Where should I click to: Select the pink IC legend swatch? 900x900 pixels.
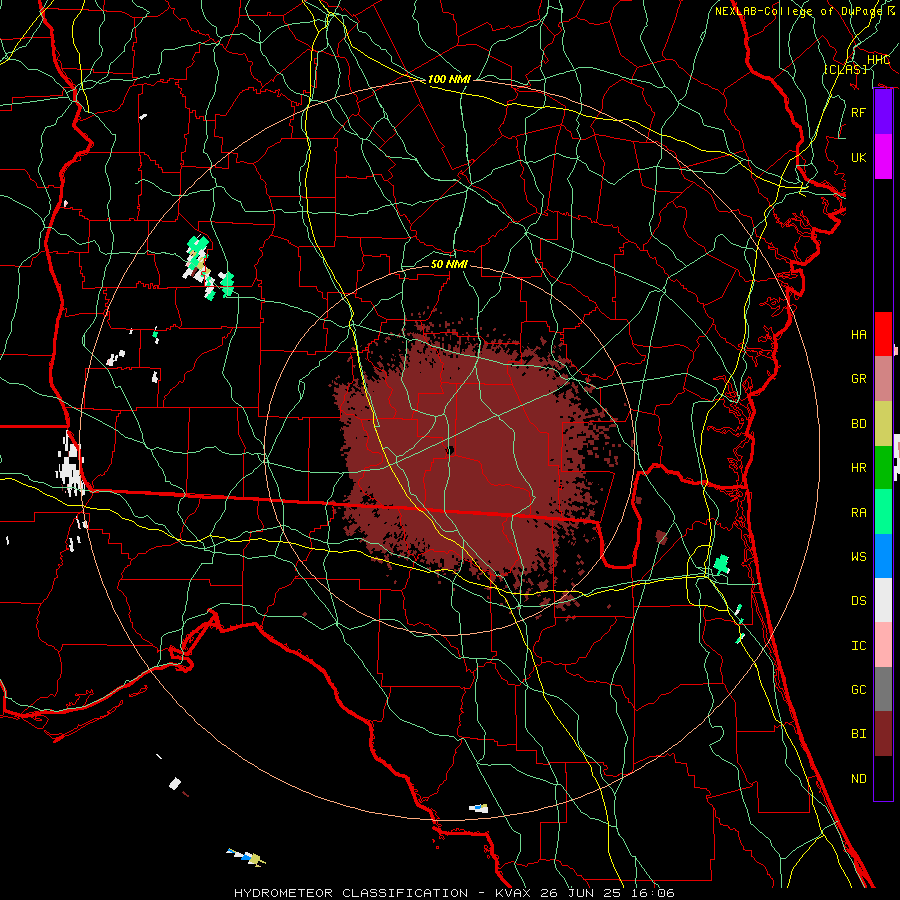[x=883, y=645]
